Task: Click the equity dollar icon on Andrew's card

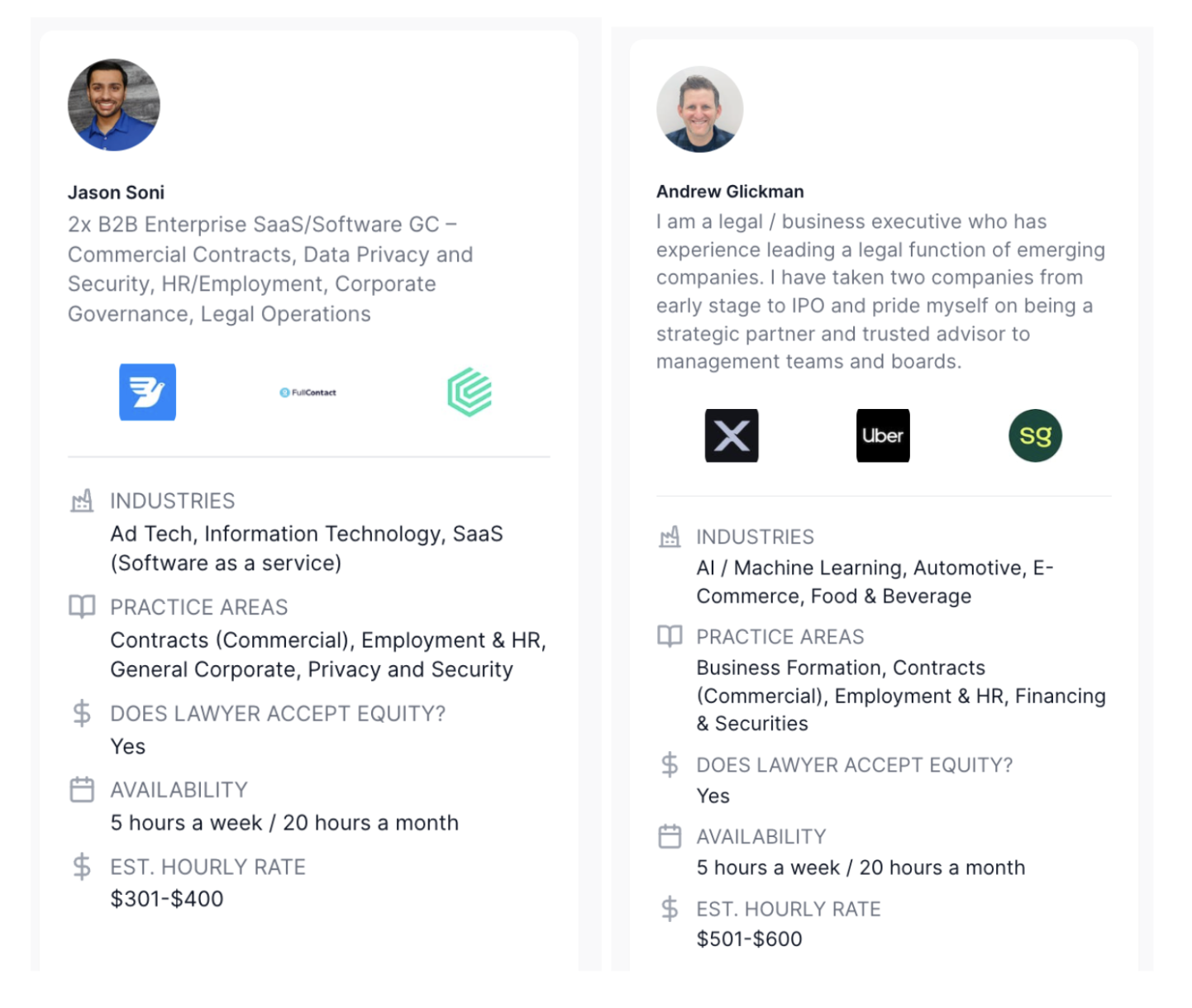Action: pyautogui.click(x=670, y=765)
